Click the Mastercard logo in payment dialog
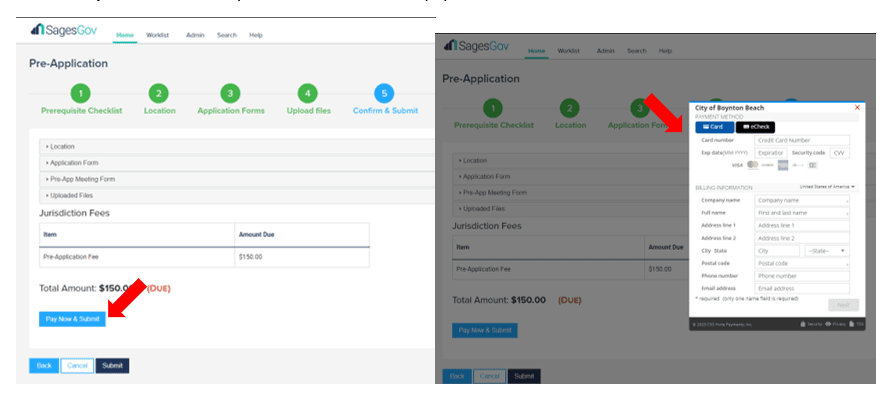893x406 pixels. point(753,165)
